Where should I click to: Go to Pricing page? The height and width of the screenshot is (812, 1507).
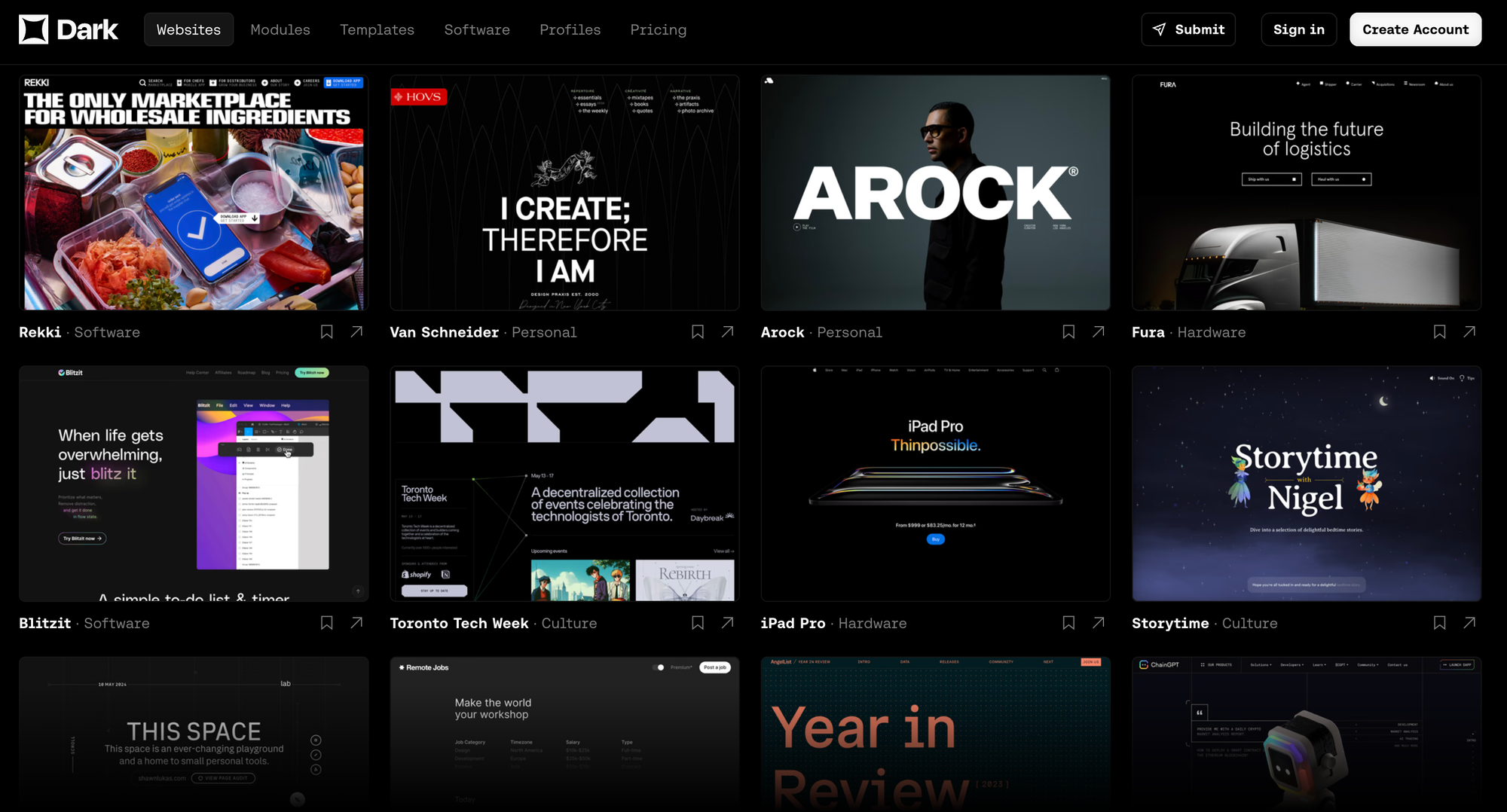[658, 29]
